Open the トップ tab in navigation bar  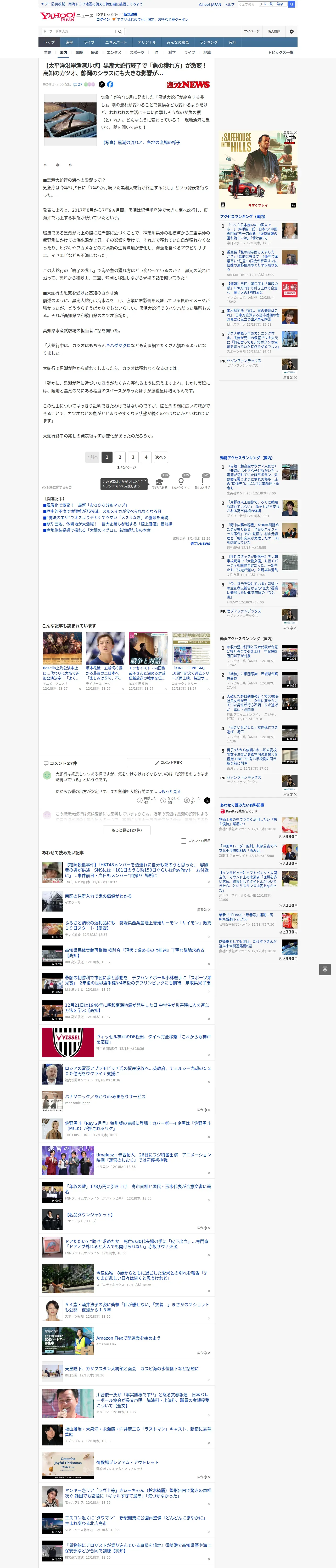(x=49, y=43)
